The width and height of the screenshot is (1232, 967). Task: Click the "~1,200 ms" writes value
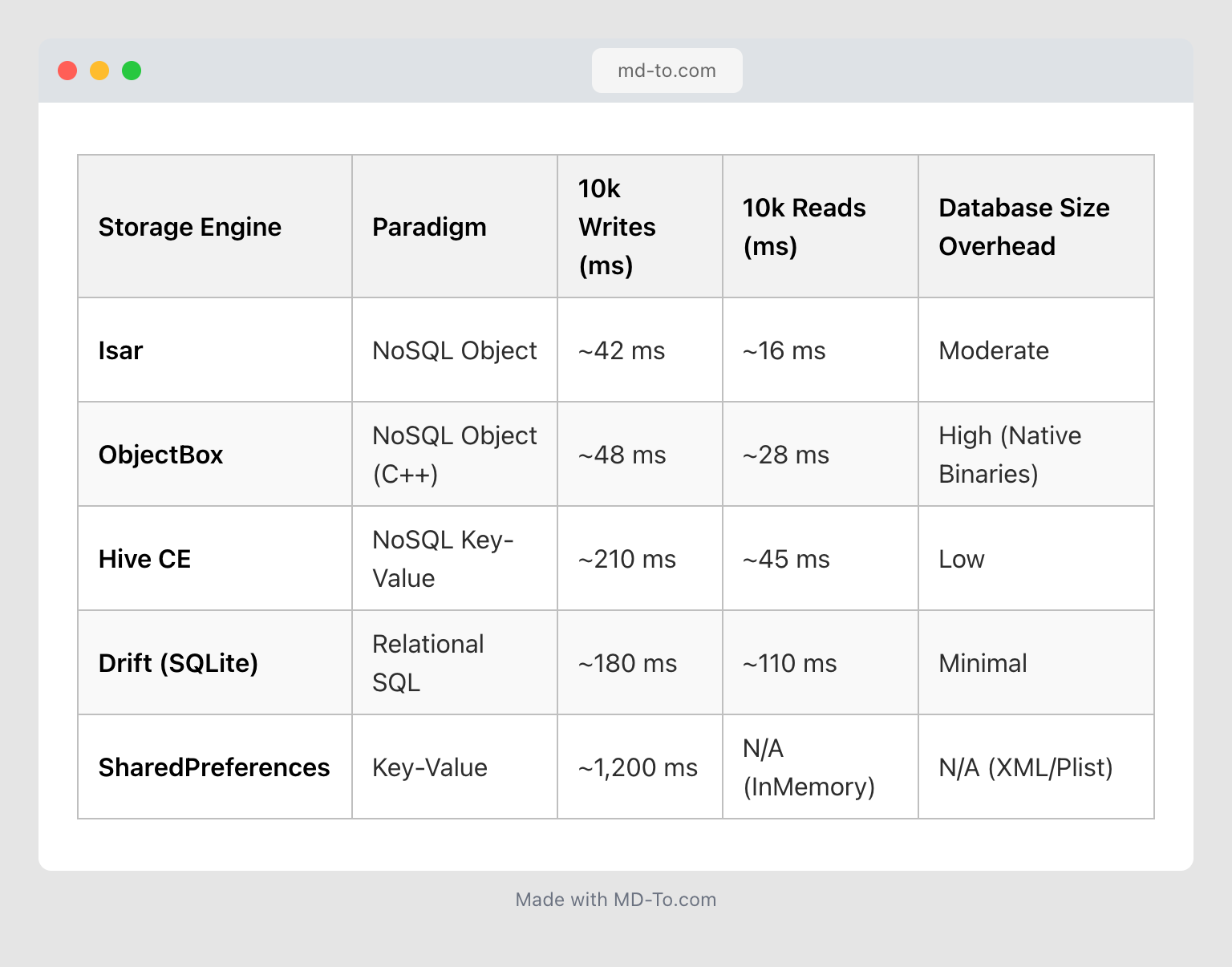click(638, 767)
